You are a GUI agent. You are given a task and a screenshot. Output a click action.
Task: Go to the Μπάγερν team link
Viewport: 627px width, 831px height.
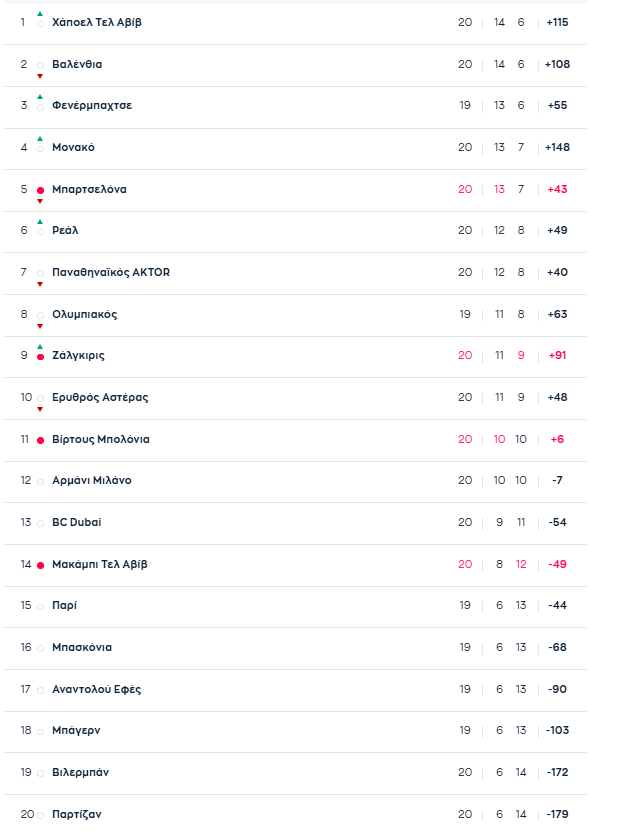click(76, 731)
